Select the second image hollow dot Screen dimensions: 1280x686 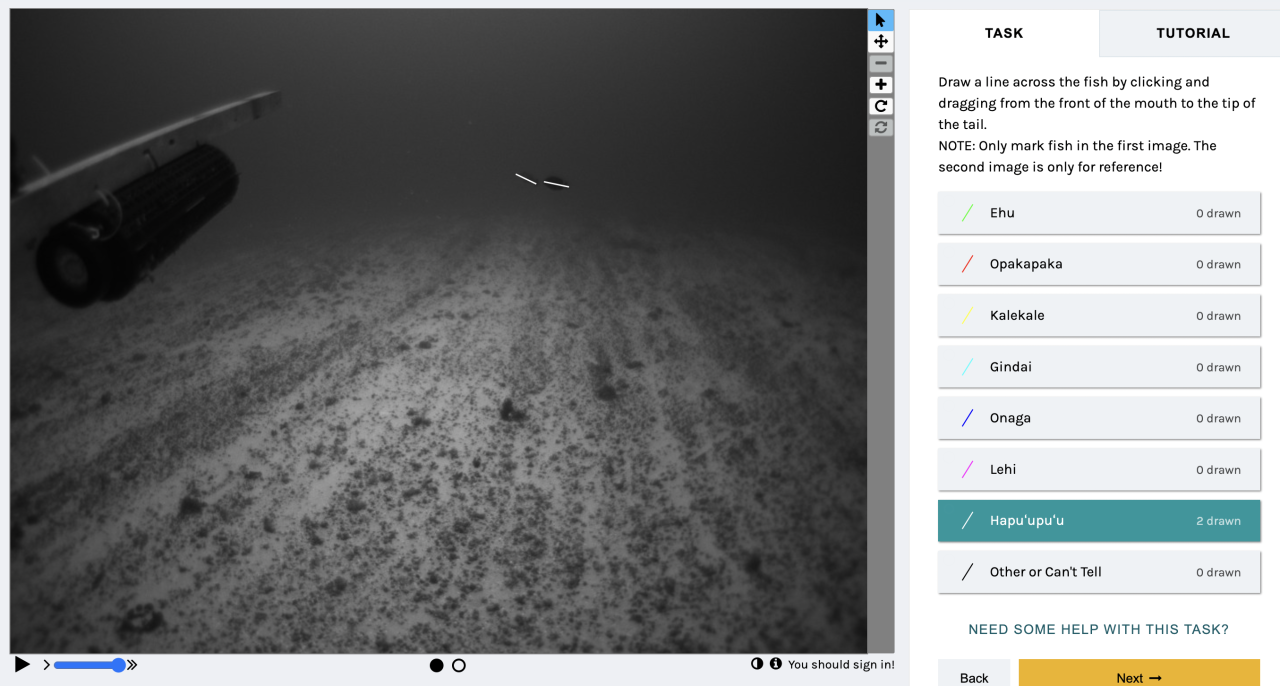[x=459, y=665]
